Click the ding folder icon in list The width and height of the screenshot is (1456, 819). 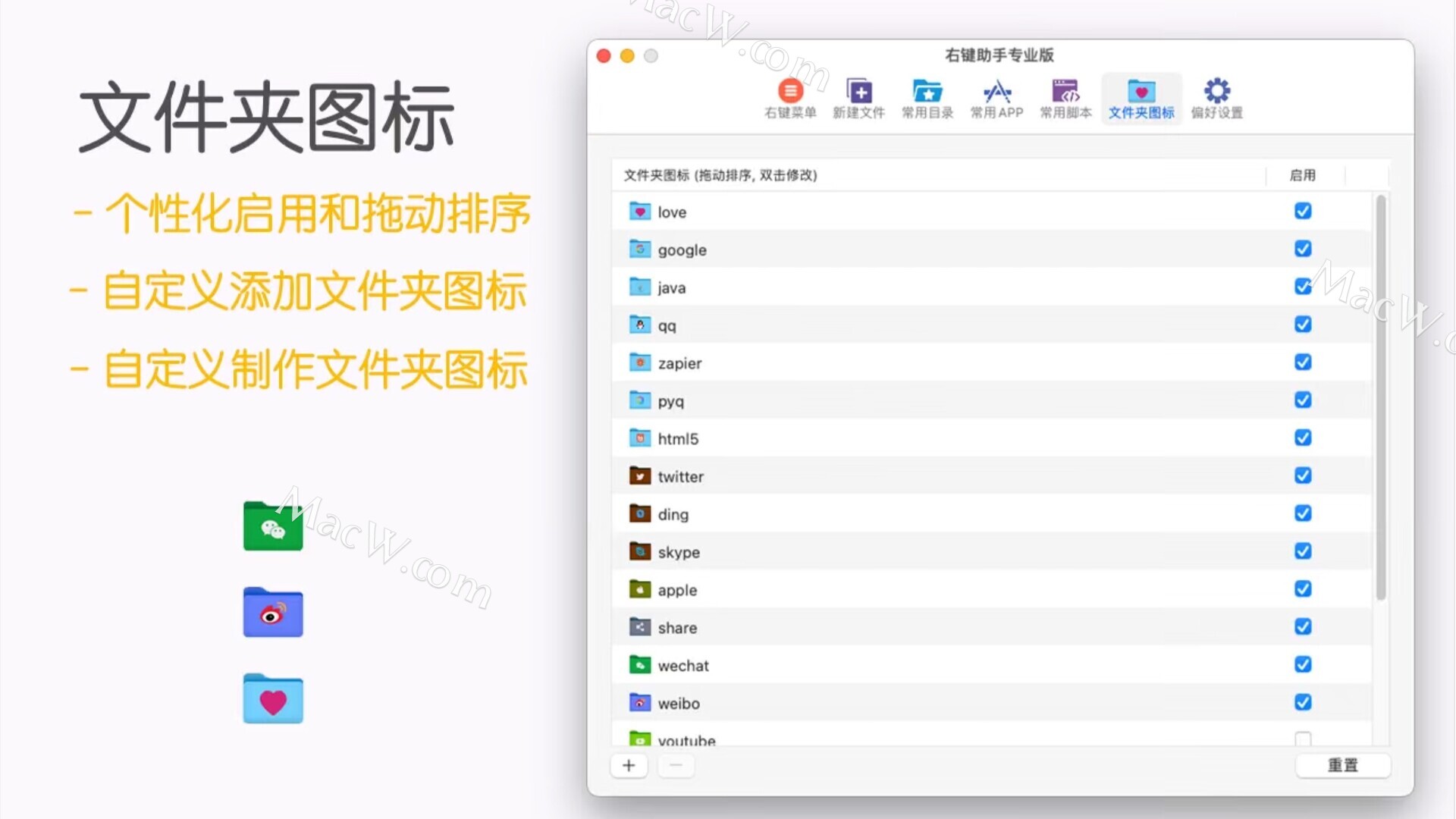click(x=640, y=513)
